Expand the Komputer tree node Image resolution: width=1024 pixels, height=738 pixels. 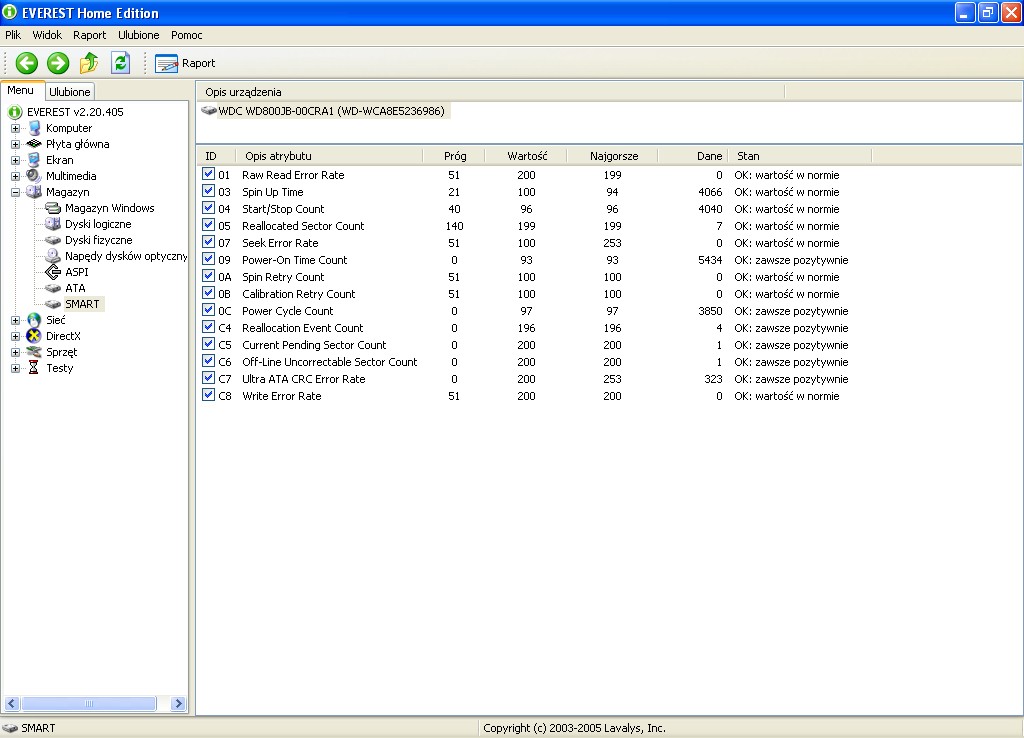(16, 128)
